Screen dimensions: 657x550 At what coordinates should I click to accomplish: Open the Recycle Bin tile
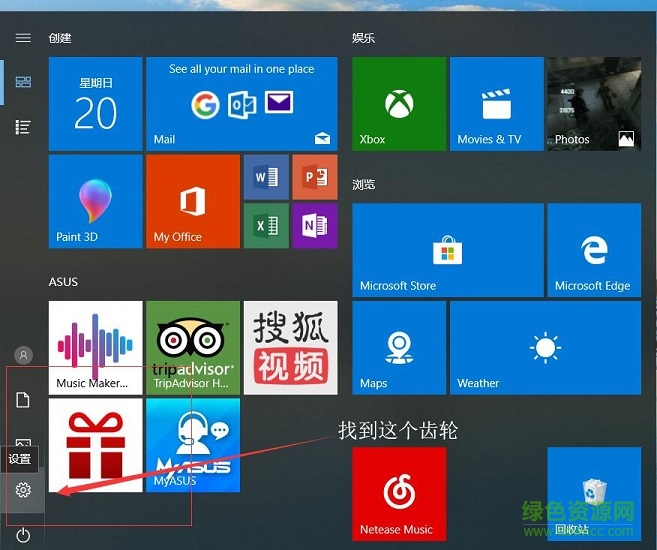(594, 494)
